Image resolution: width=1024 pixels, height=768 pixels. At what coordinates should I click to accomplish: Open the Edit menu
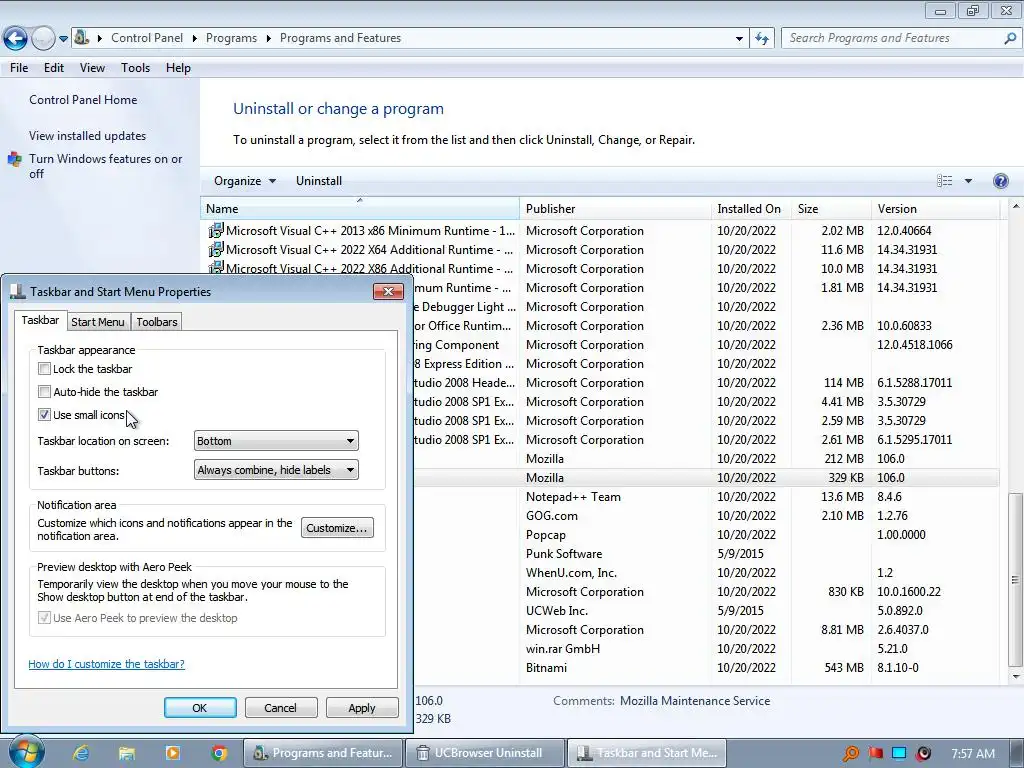(x=54, y=68)
